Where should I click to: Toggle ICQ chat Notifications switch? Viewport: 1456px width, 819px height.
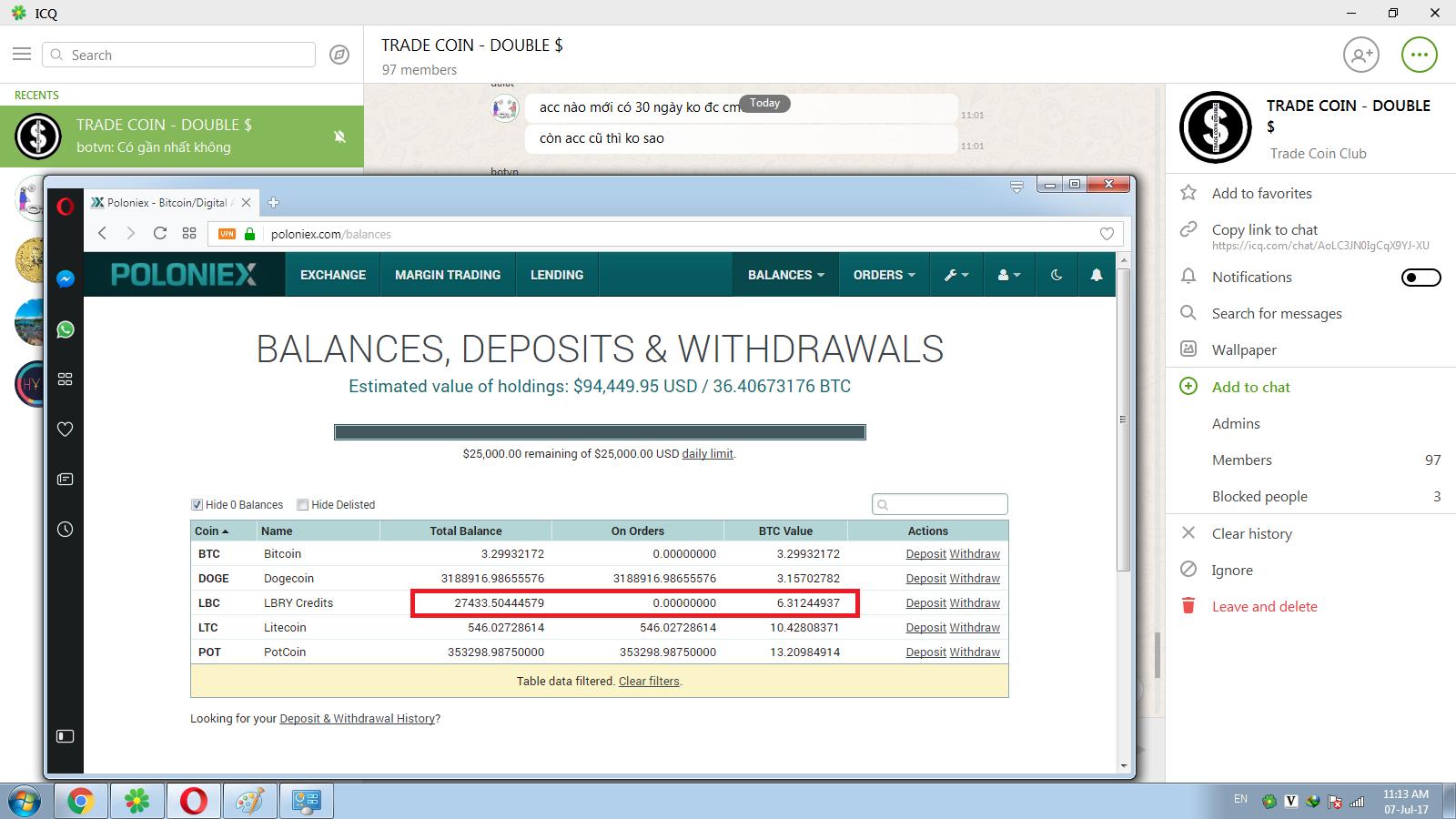[1421, 278]
